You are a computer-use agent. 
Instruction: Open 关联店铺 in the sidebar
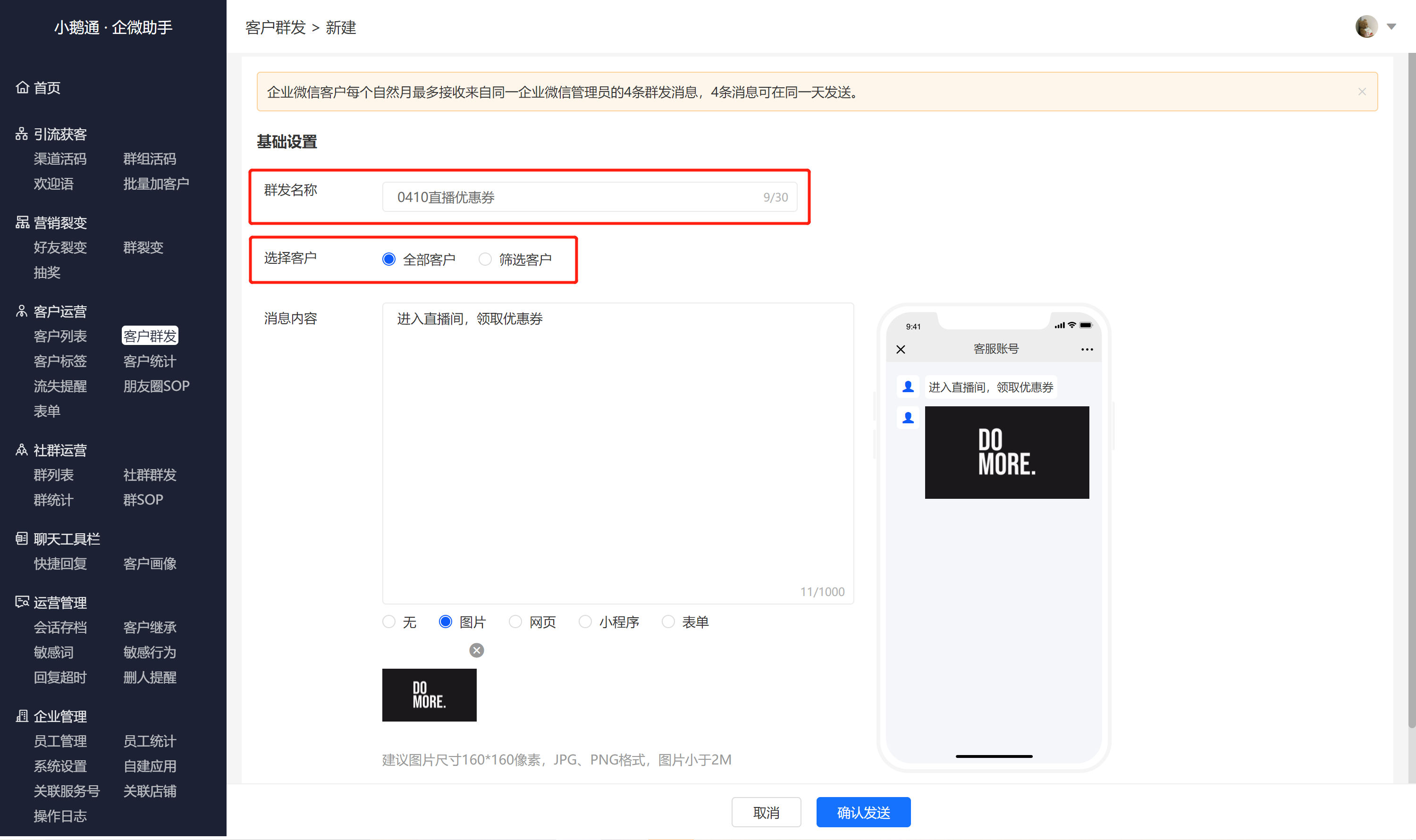pos(150,791)
